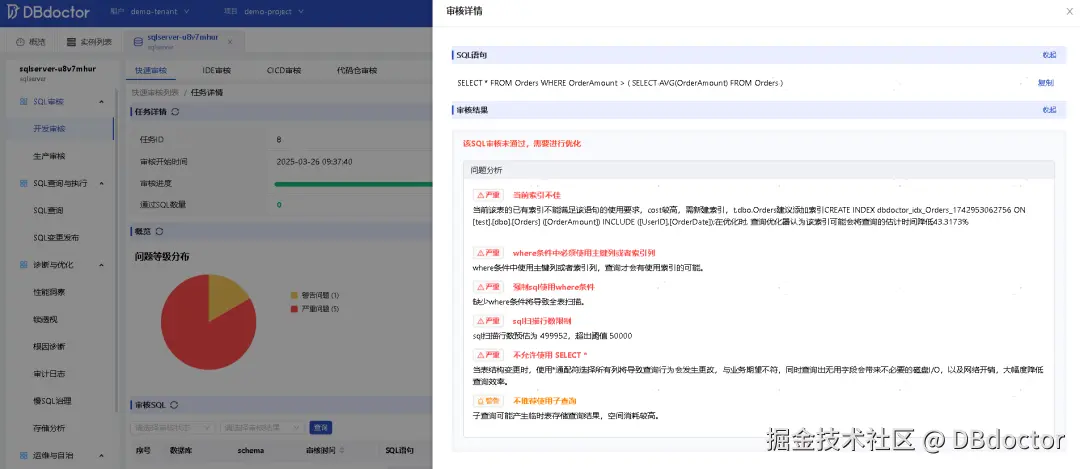Click the SELECT * FROM Orders SQL text
This screenshot has width=1080, height=469.
tap(620, 83)
